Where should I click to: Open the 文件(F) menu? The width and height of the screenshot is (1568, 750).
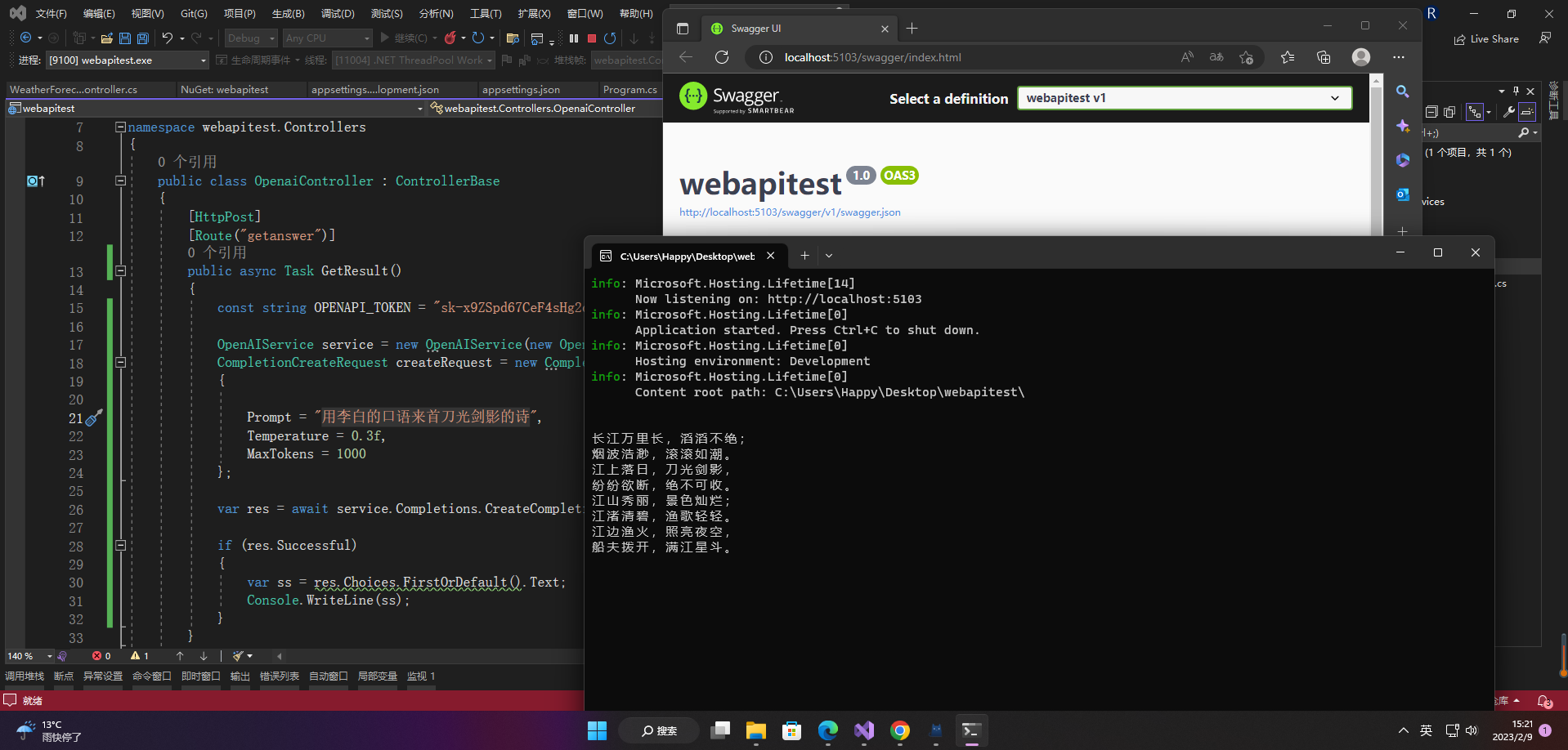tap(52, 14)
